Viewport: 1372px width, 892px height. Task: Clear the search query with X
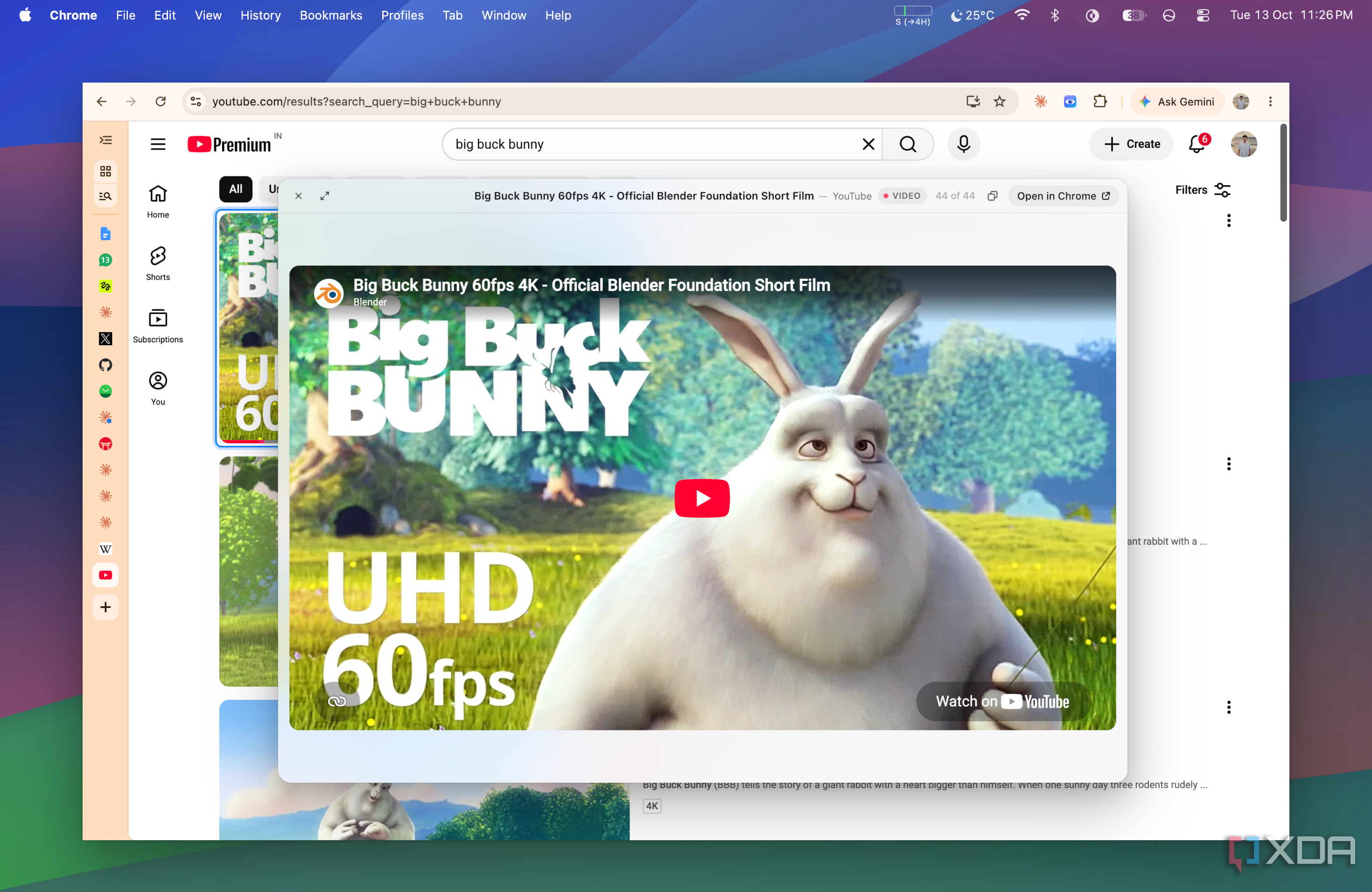tap(868, 144)
